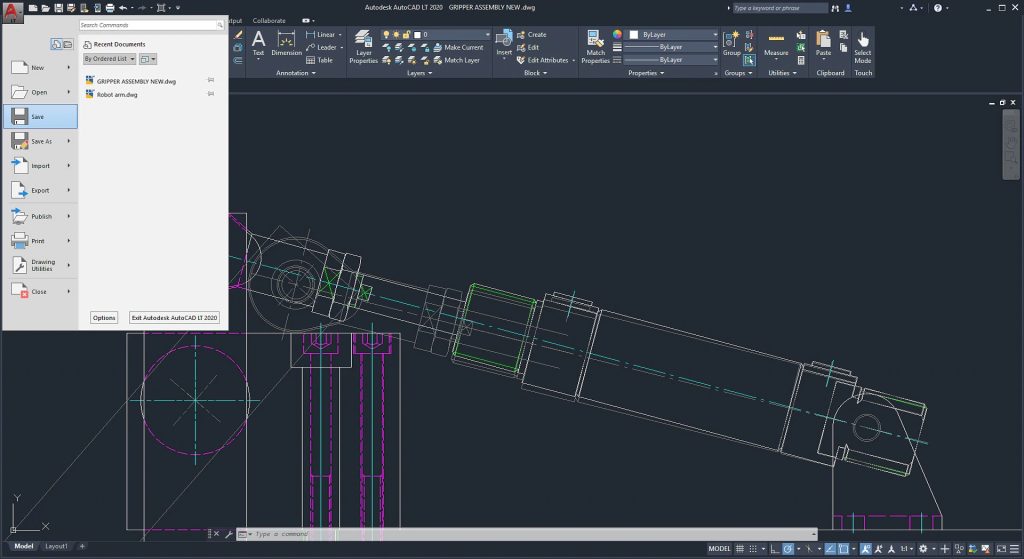Pin GRIPPER ASSEMBLY NEW.dwg in recent list
The width and height of the screenshot is (1024, 559).
211,80
